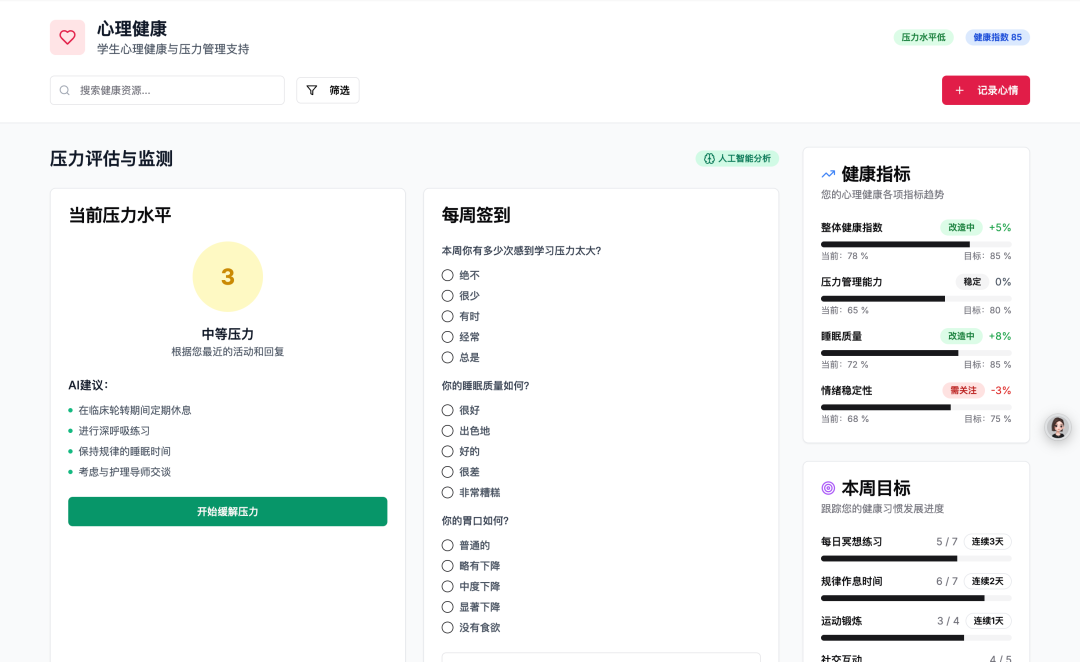Click the 整体健康指数 progress bar

click(915, 244)
